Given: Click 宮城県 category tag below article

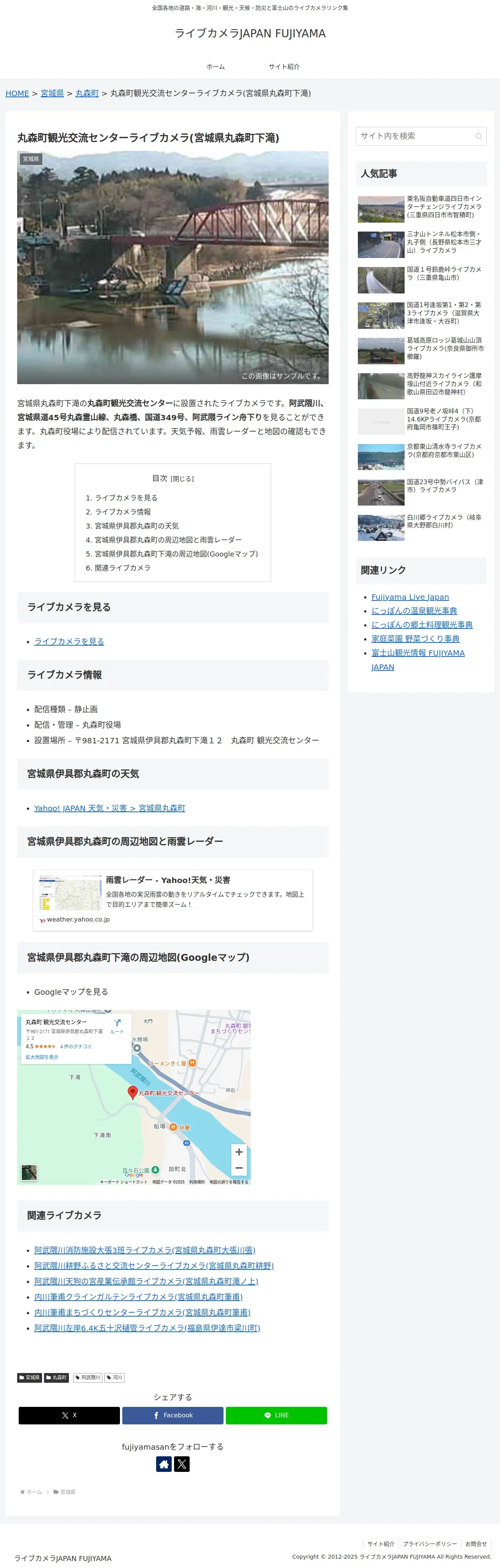Looking at the screenshot, I should coord(29,1377).
